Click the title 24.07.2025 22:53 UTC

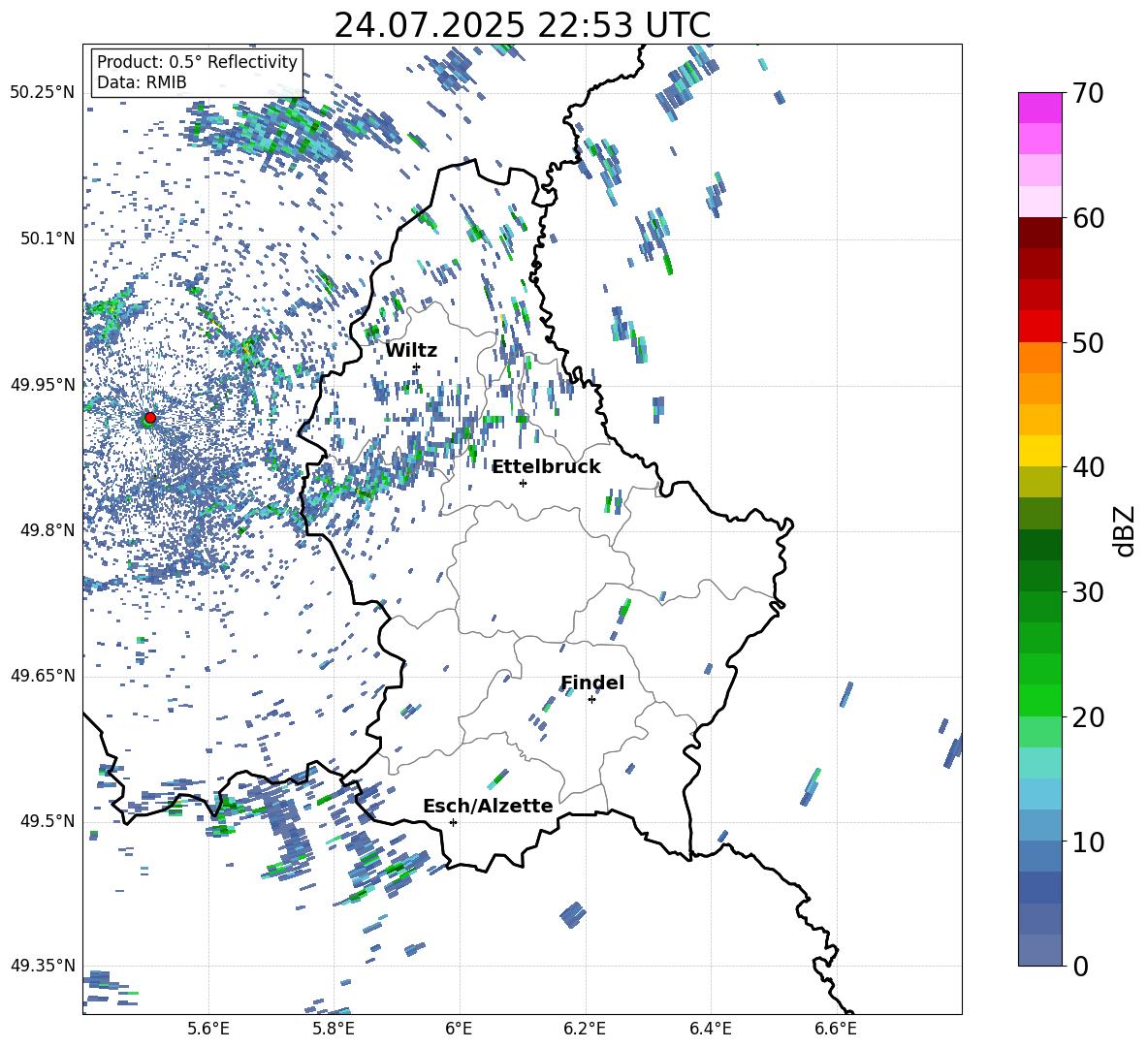522,25
